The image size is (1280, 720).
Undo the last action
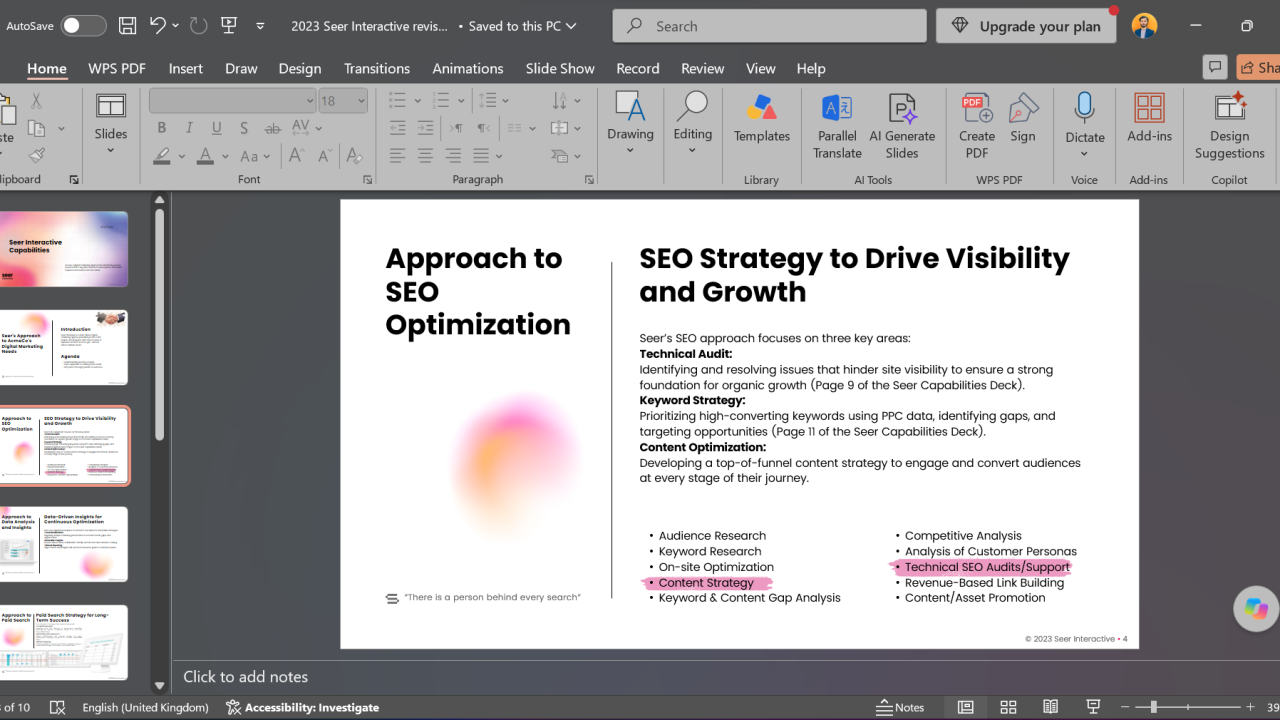[x=157, y=26]
